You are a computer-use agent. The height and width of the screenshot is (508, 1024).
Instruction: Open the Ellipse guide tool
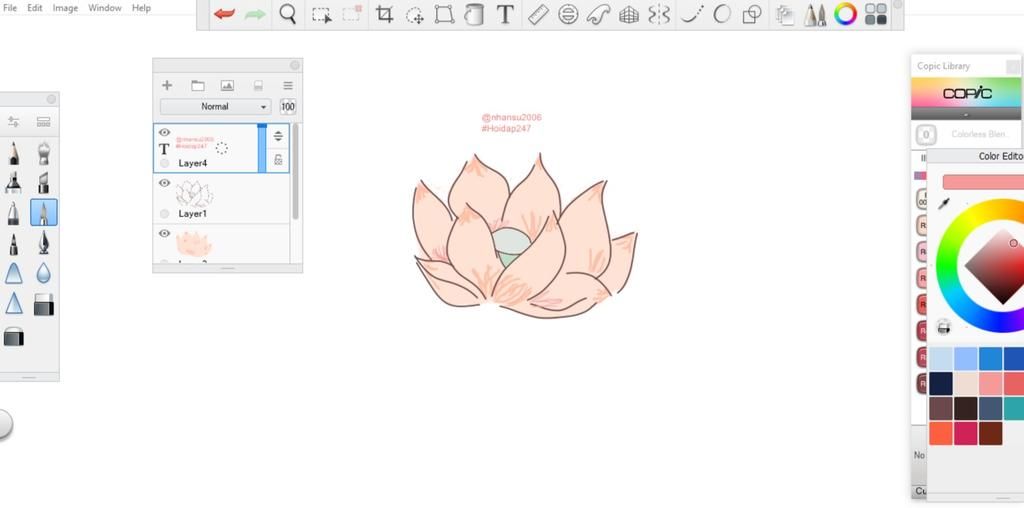568,14
